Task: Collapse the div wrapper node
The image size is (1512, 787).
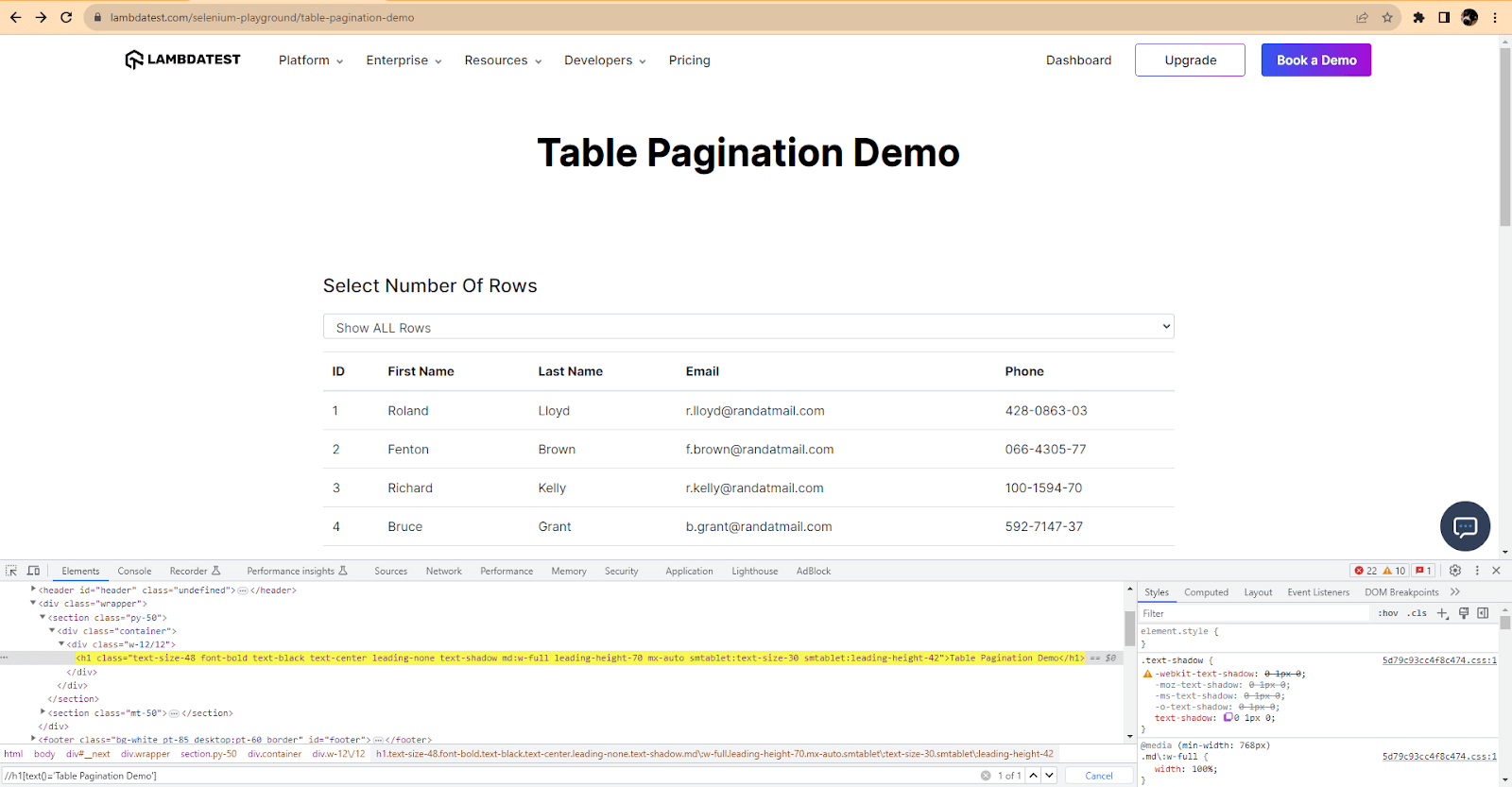Action: (33, 603)
